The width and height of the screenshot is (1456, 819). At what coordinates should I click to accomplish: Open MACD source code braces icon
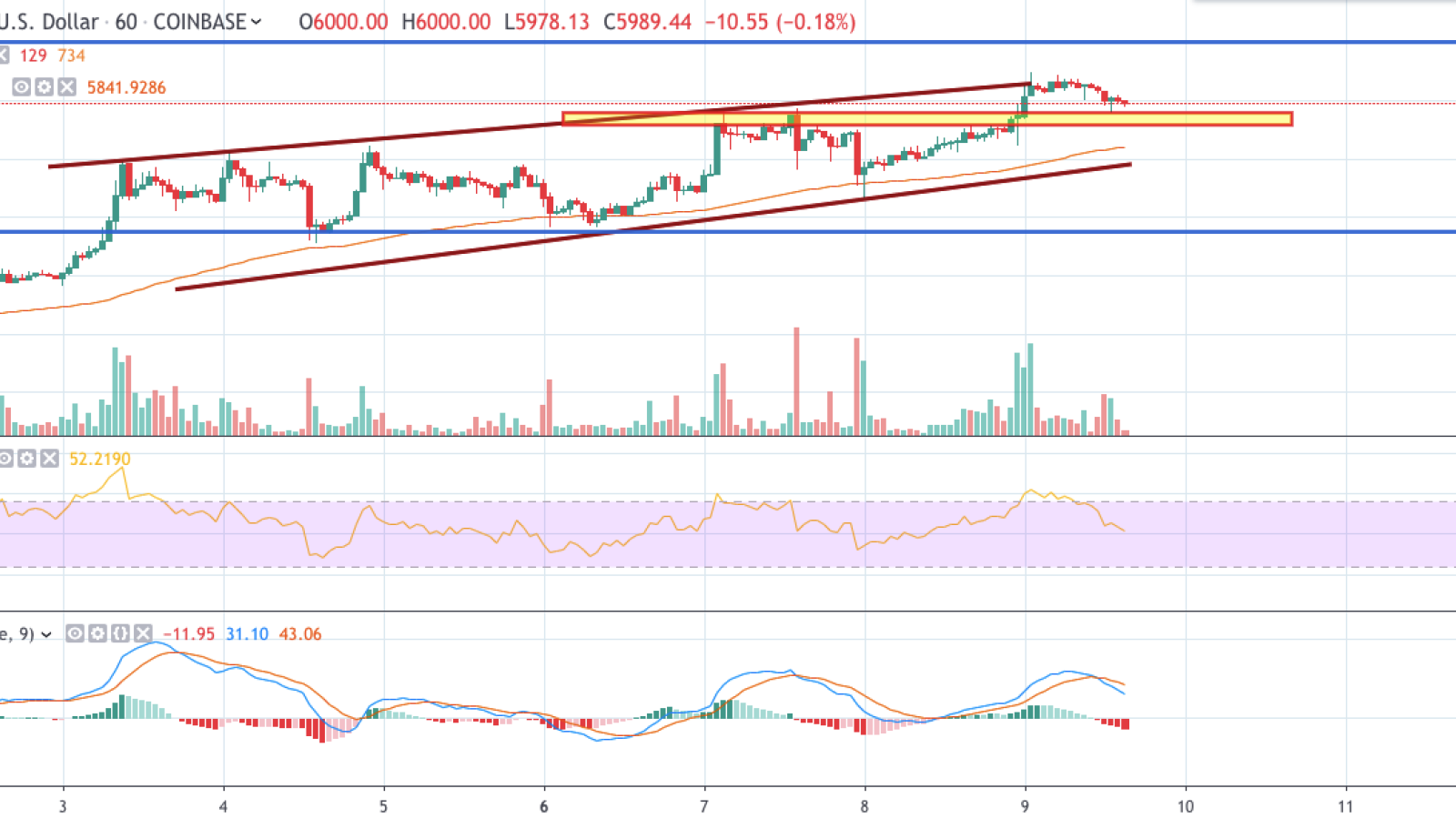(x=120, y=633)
